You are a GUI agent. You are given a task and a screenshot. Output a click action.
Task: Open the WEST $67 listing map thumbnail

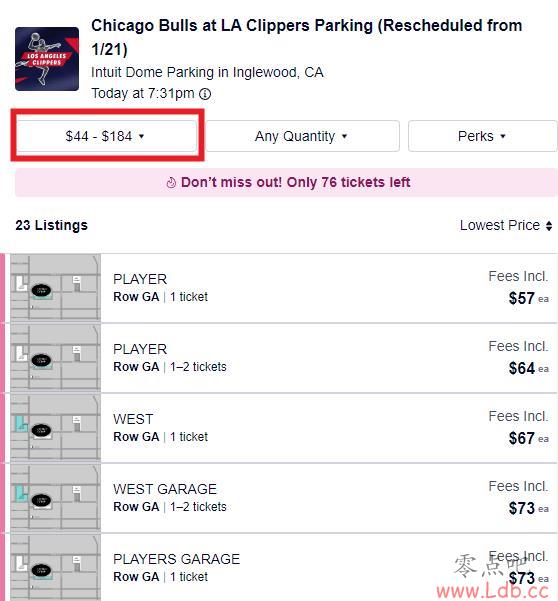click(55, 428)
